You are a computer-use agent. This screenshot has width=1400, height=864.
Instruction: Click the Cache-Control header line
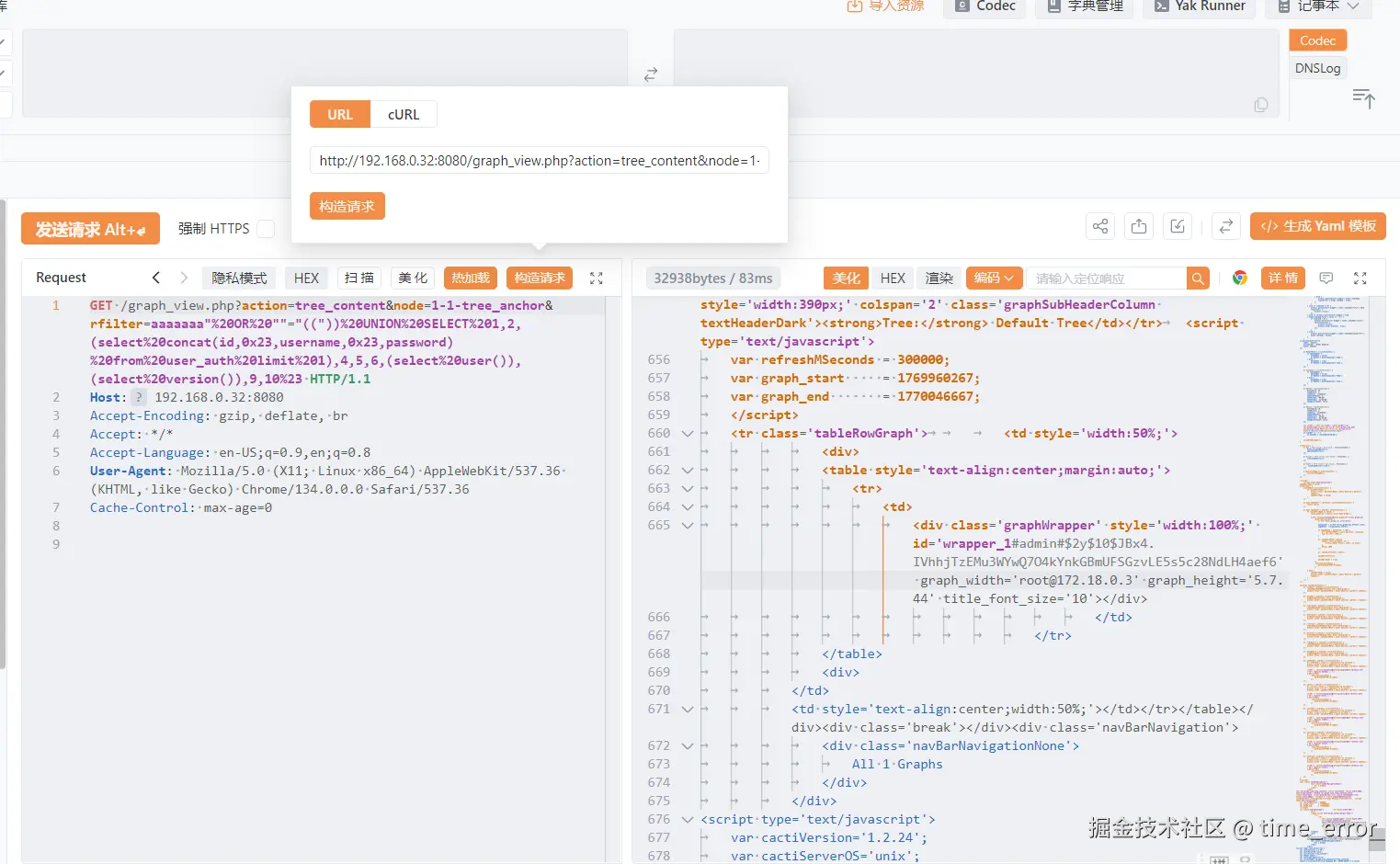click(181, 507)
